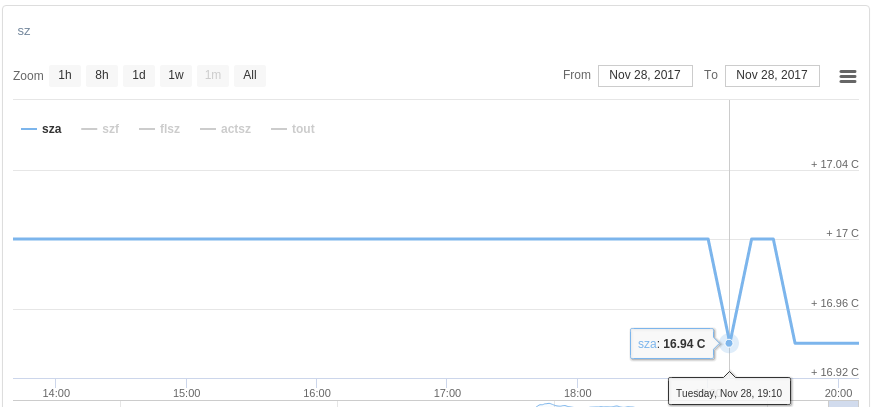
Task: Open the chart context hamburger menu
Action: (847, 76)
